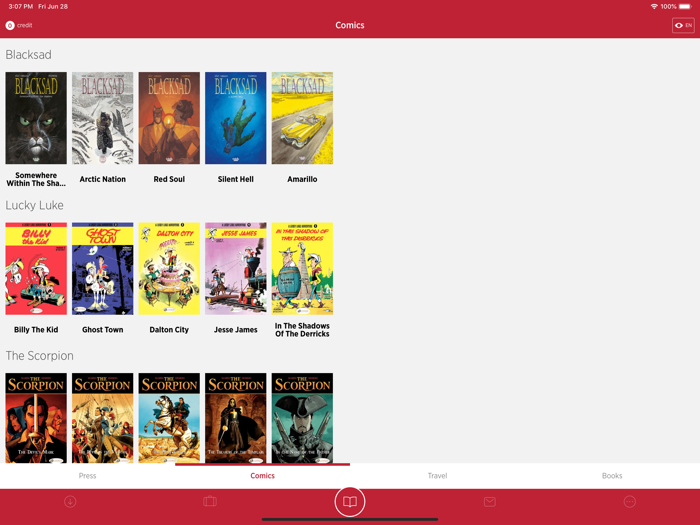Open Scorpion Treasure of the Templar cover
The width and height of the screenshot is (700, 525).
[x=236, y=418]
